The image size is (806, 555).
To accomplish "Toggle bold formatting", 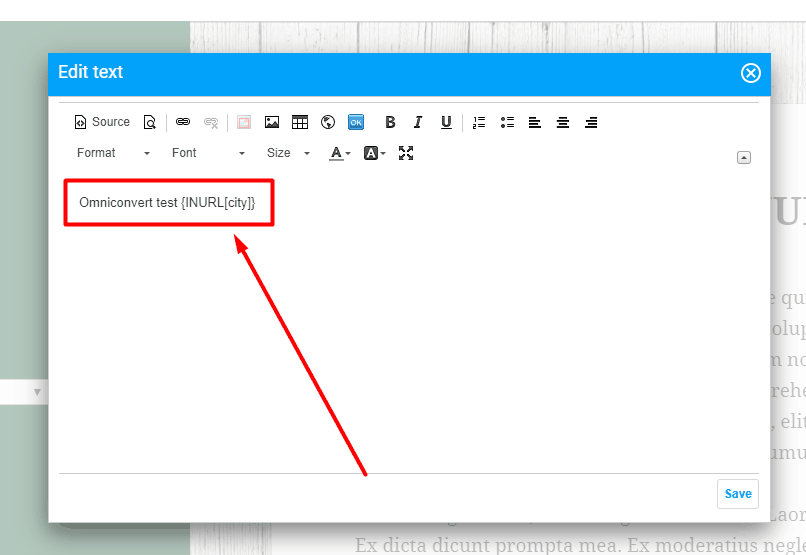I will pyautogui.click(x=390, y=122).
